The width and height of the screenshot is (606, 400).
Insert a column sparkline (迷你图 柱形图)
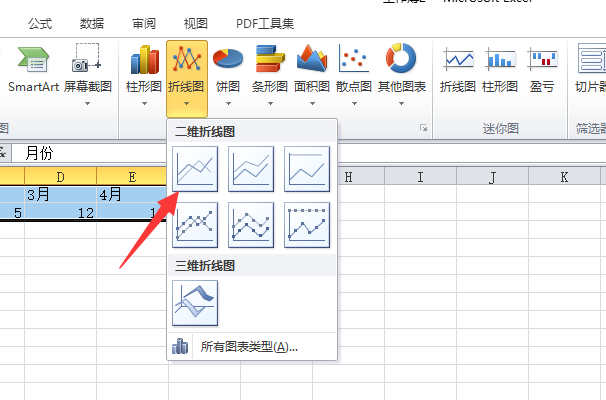click(500, 70)
